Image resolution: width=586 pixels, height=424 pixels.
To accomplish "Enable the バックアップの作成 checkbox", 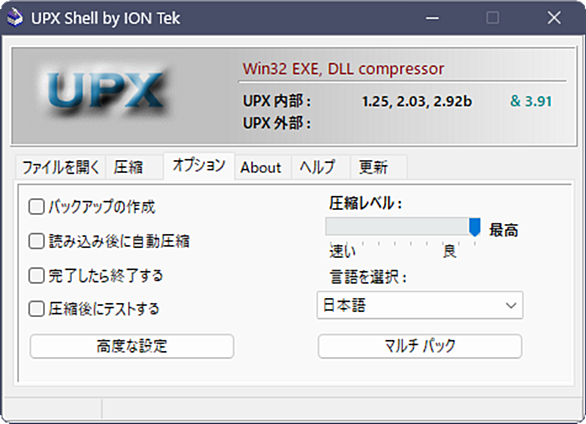I will click(x=37, y=207).
